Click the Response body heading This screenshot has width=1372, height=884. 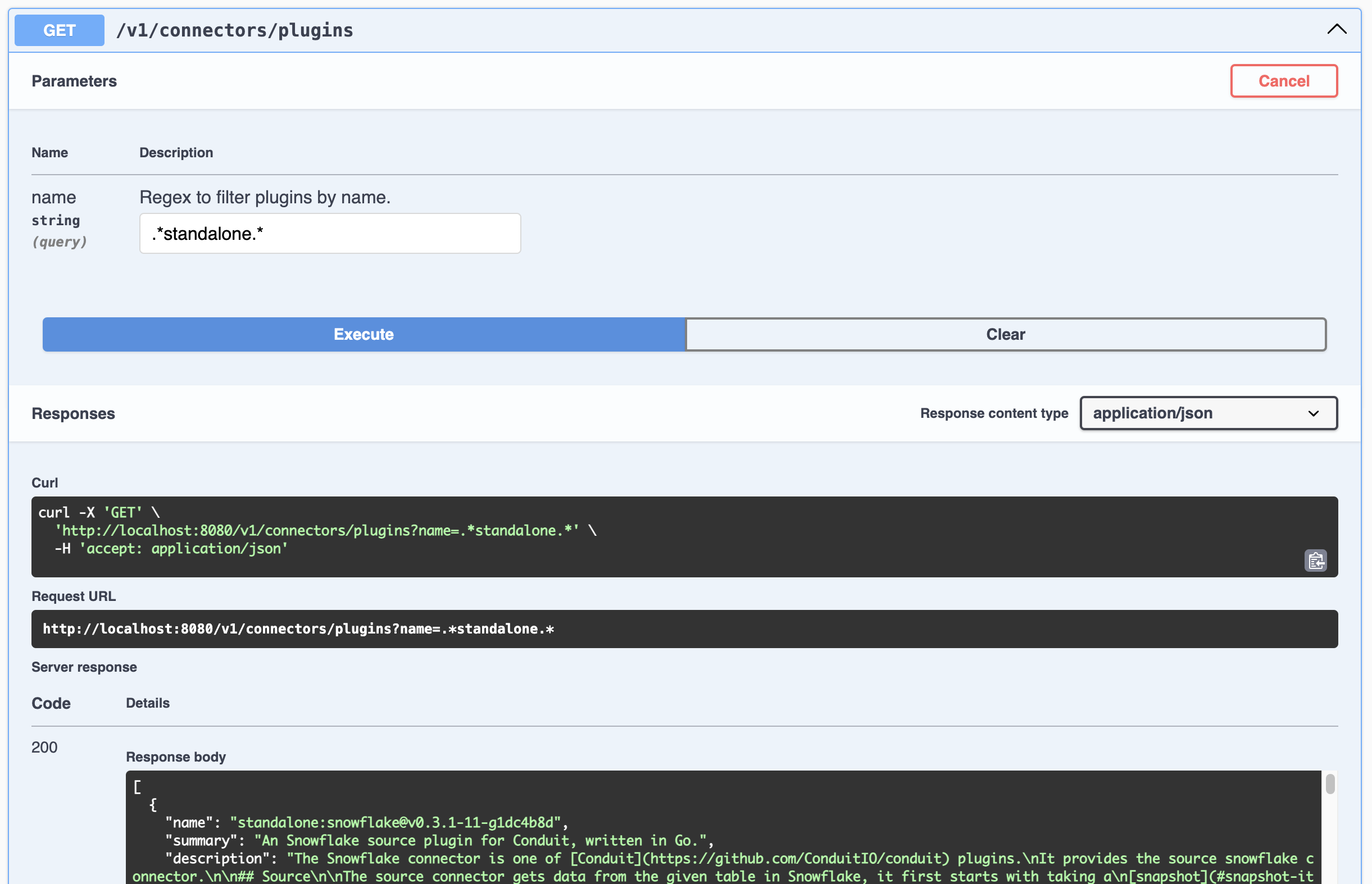[176, 757]
